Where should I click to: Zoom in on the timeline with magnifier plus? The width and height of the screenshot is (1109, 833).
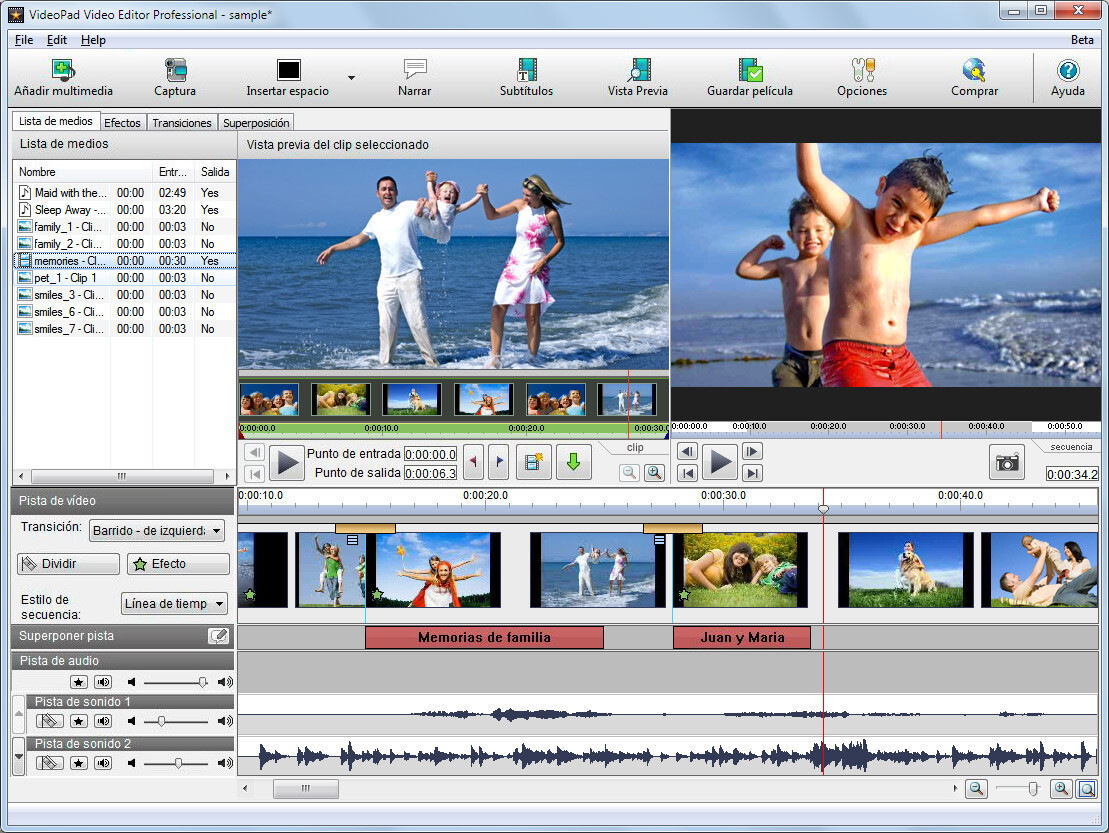(x=1061, y=789)
